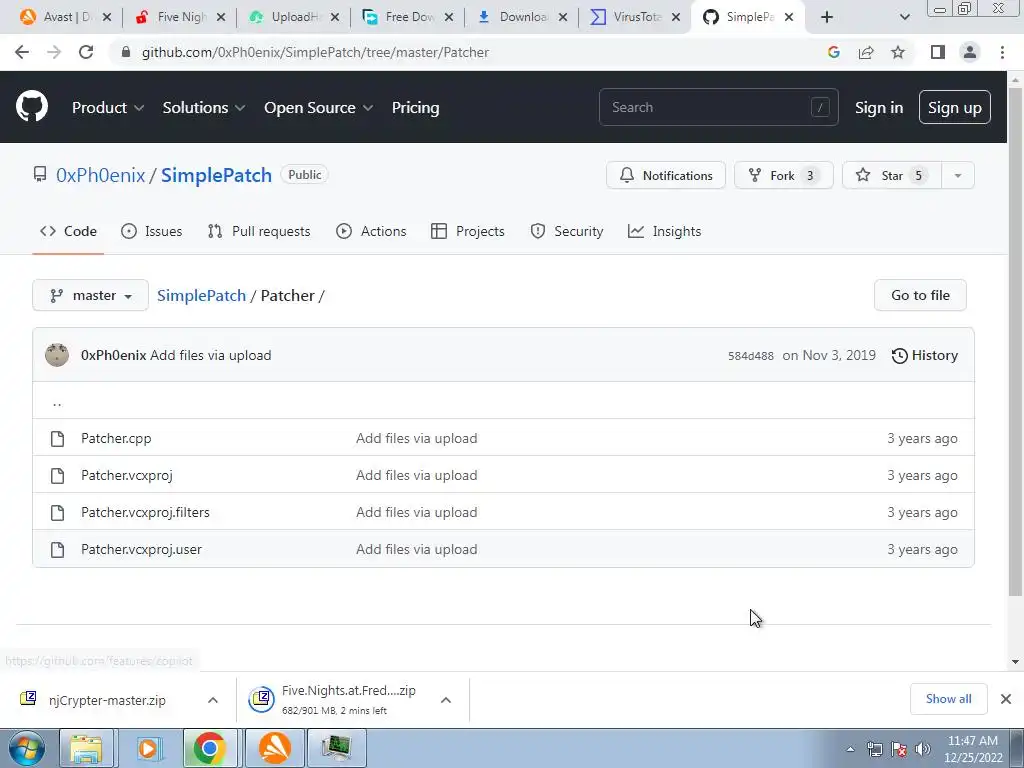Click the GitHub Octocat logo
The height and width of the screenshot is (768, 1024).
click(31, 106)
